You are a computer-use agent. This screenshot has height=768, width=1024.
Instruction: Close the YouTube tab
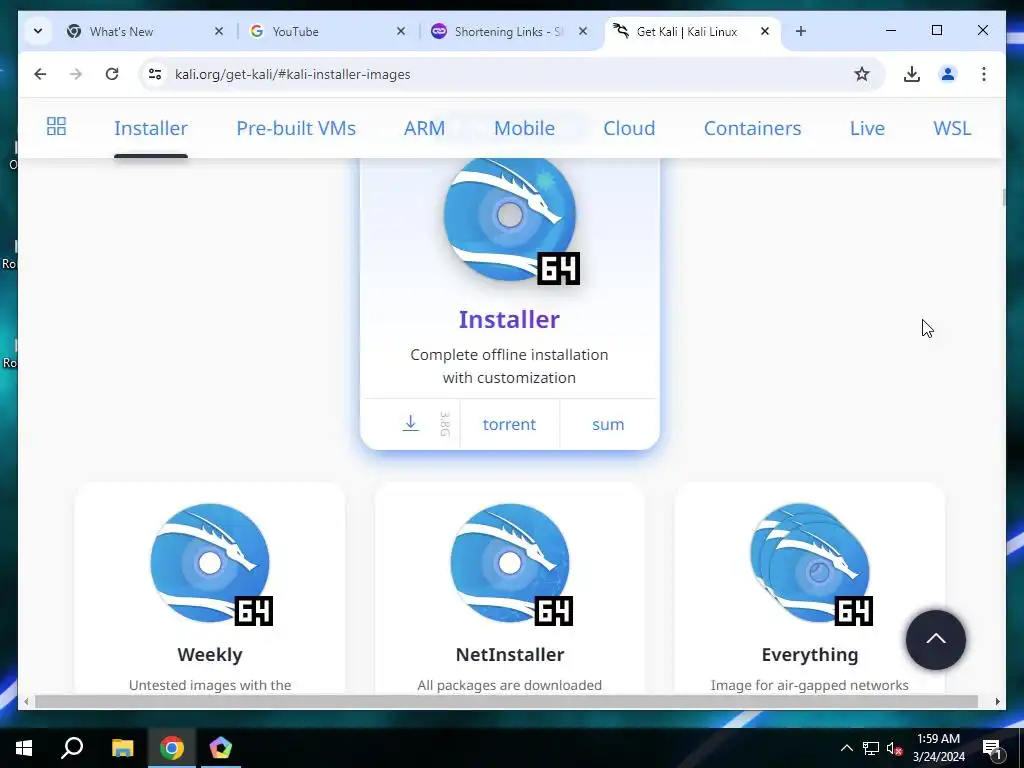pyautogui.click(x=401, y=31)
